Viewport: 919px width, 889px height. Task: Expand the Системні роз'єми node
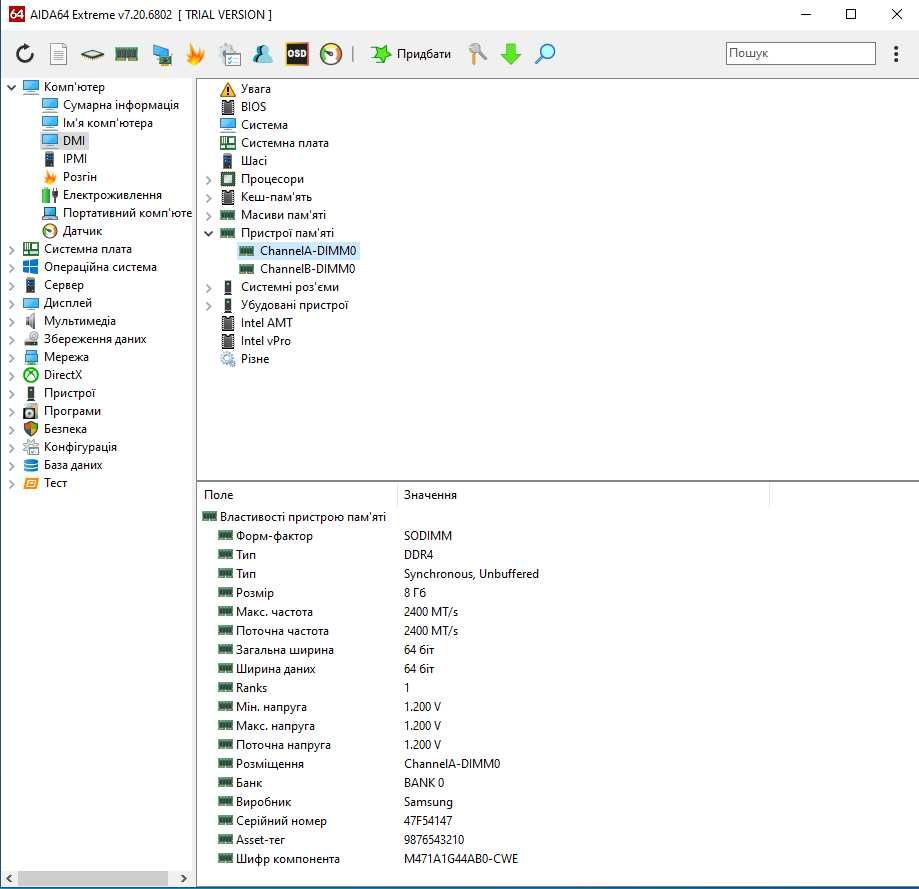coord(209,288)
